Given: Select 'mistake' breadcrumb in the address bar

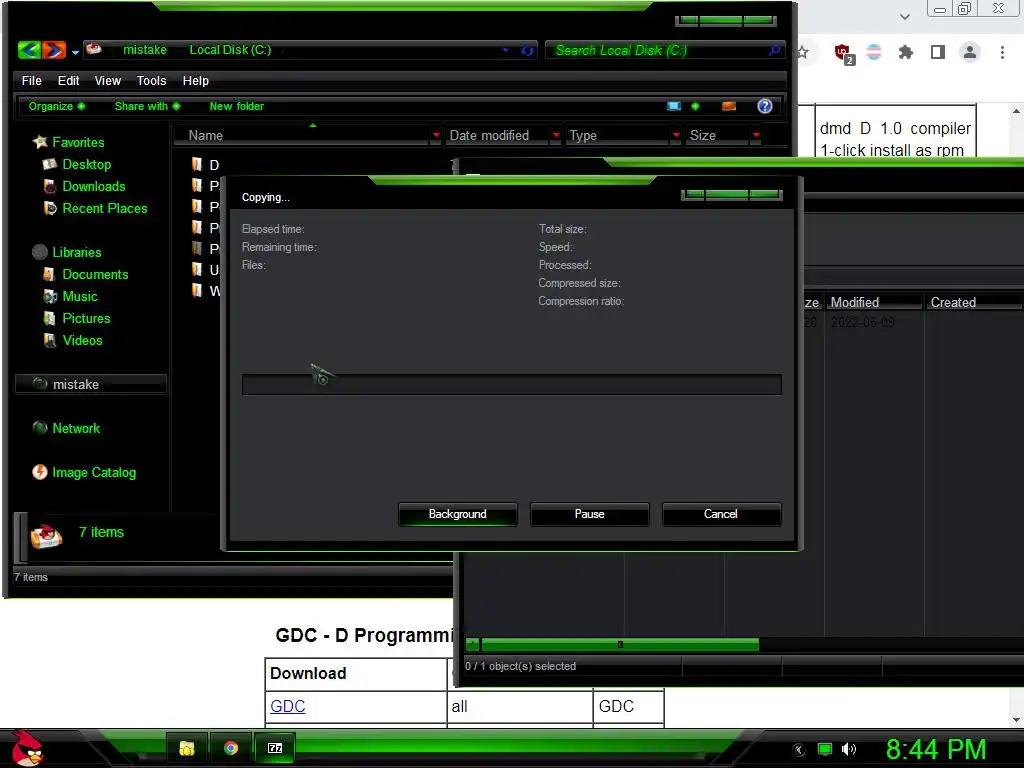Looking at the screenshot, I should (144, 50).
